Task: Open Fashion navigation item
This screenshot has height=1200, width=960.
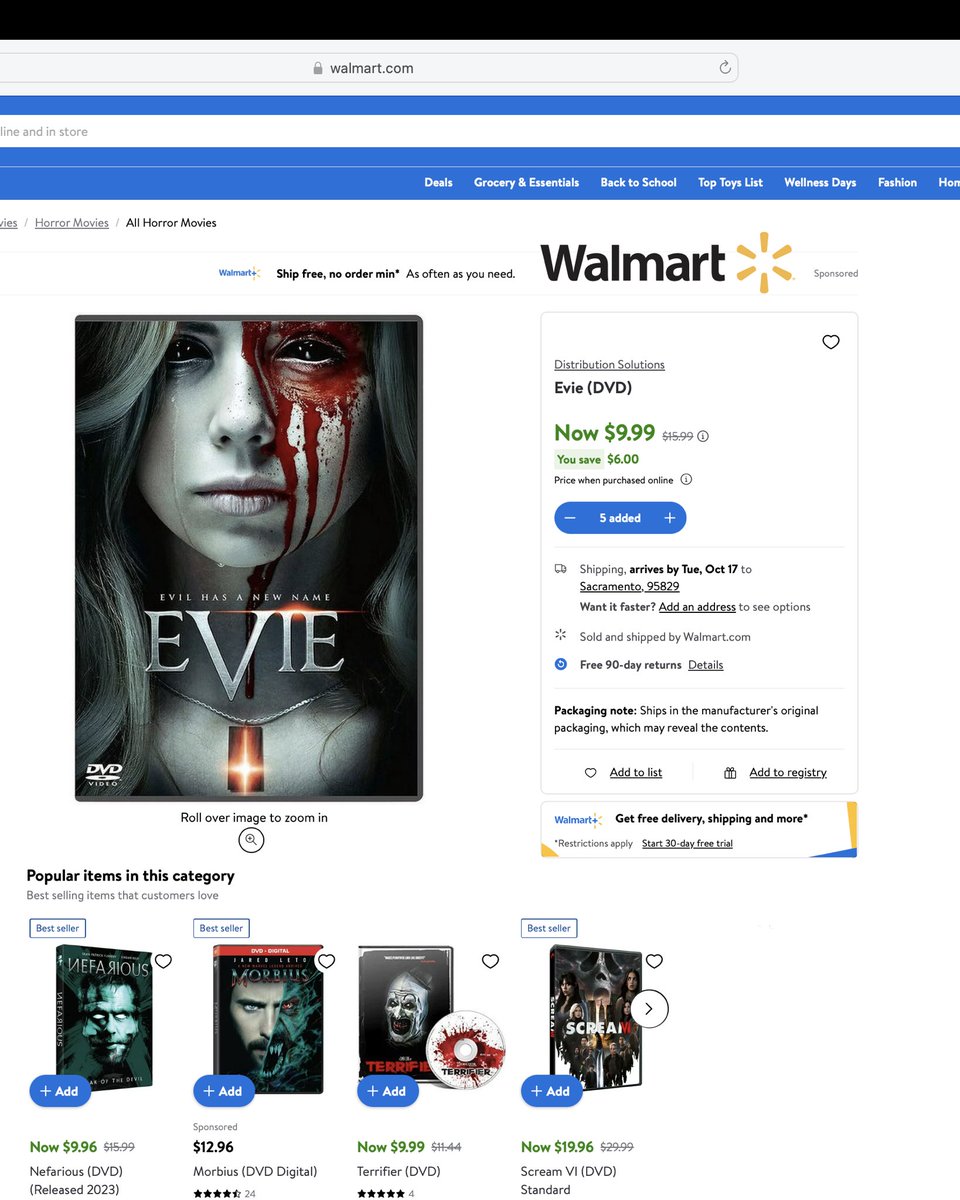Action: point(897,182)
